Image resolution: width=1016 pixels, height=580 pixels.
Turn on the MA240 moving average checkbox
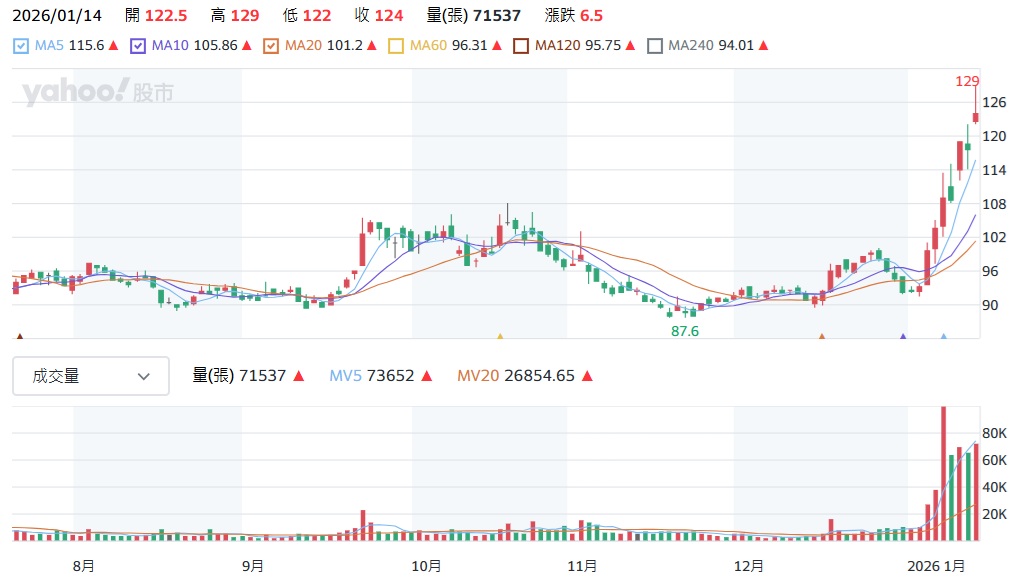655,46
